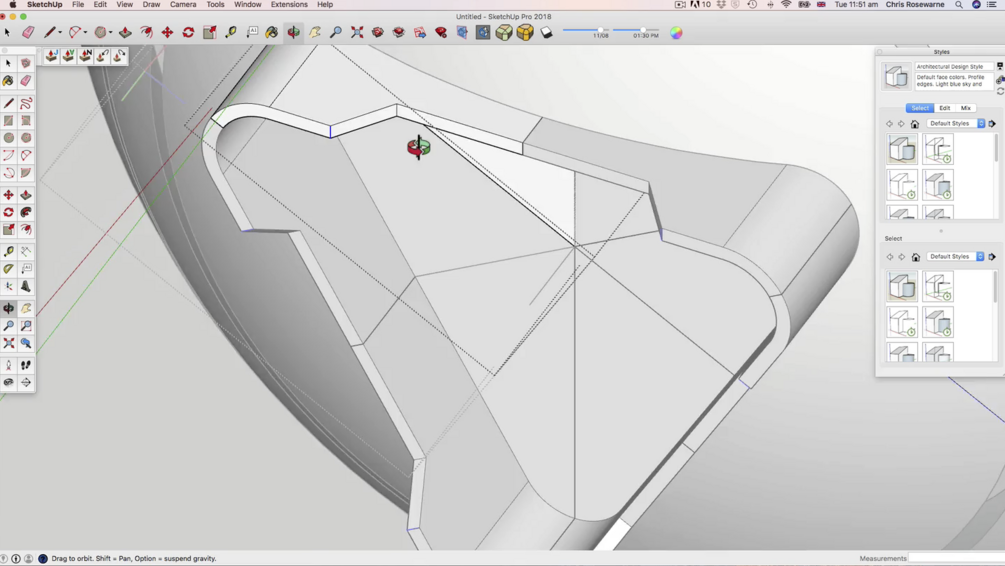Click lower Styles home button
This screenshot has width=1005, height=566.
[x=915, y=257]
